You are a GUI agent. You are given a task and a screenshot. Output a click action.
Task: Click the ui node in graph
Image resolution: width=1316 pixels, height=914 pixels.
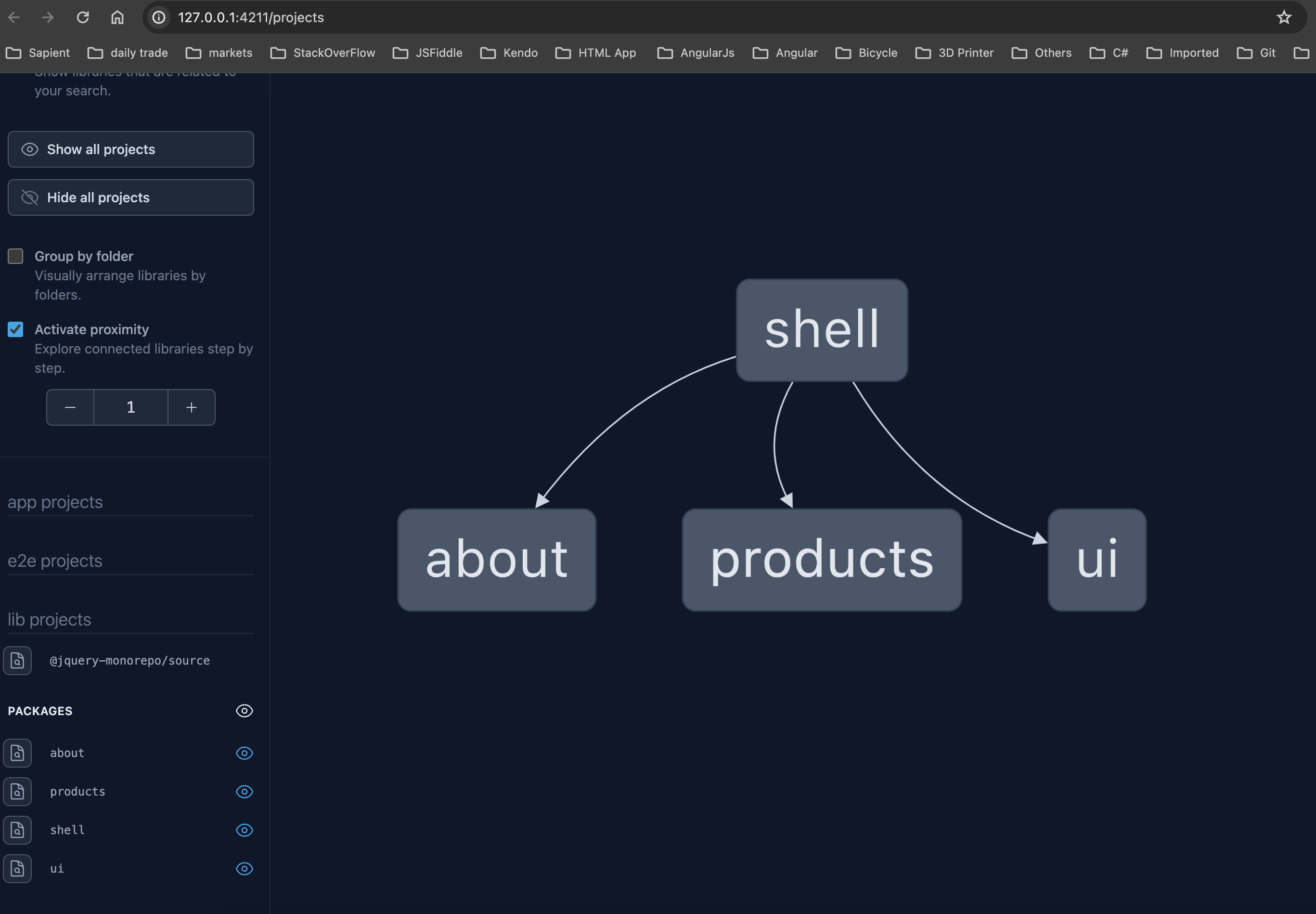click(1097, 560)
